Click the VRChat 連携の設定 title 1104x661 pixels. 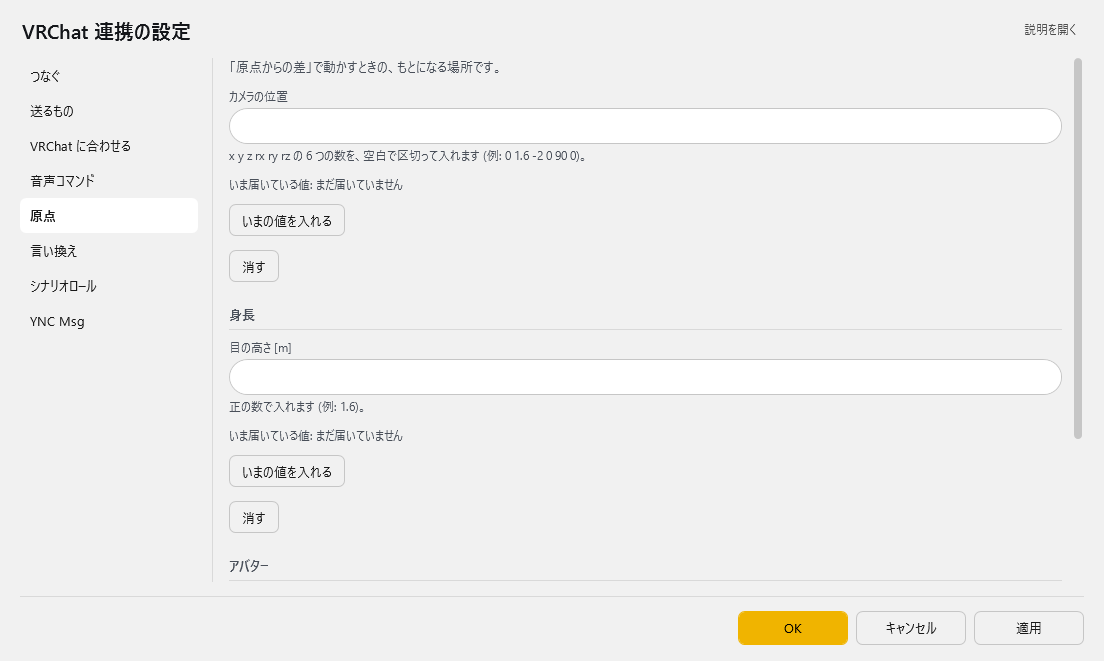(106, 32)
